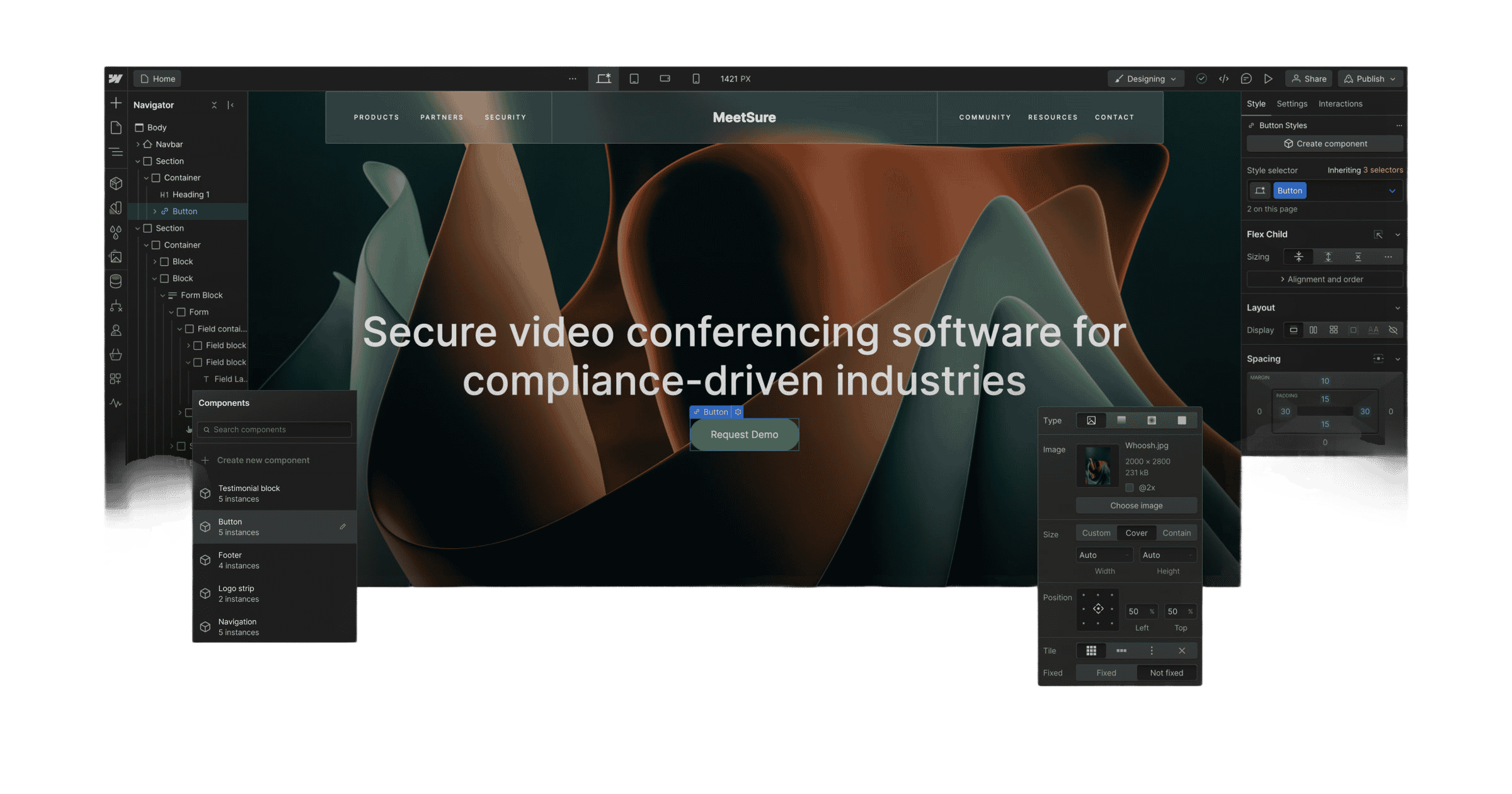Screen dimensions: 1512x794
Task: Switch to the mobile landscape breakpoint
Action: [665, 79]
